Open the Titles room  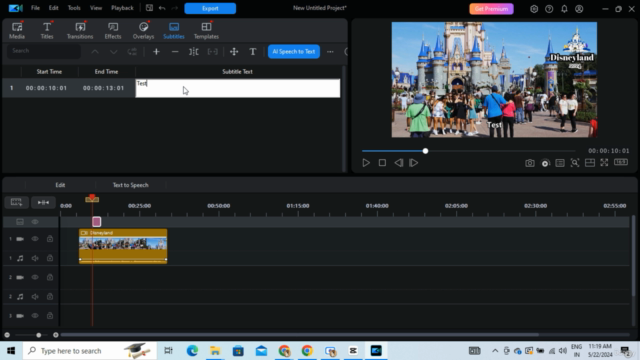[47, 31]
